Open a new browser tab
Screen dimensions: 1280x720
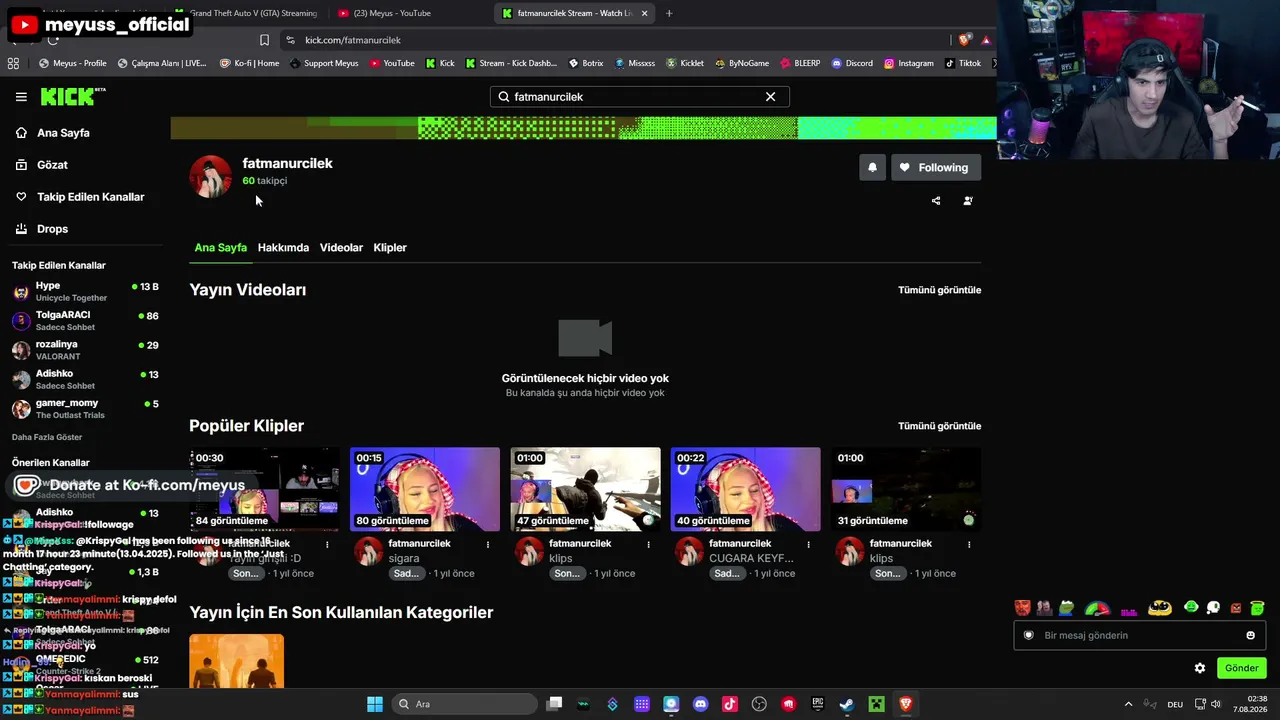click(x=669, y=13)
